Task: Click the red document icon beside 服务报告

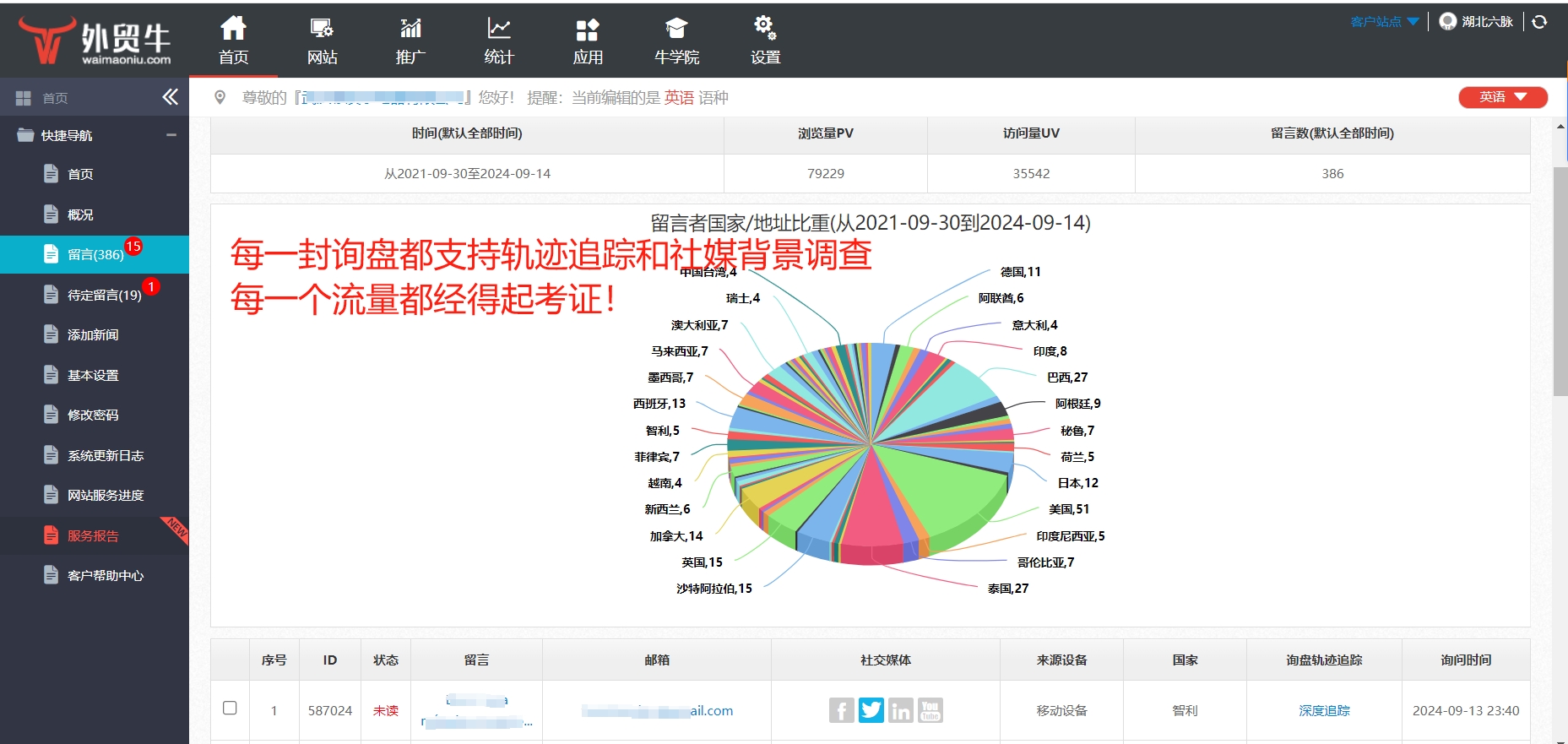Action: [x=51, y=535]
